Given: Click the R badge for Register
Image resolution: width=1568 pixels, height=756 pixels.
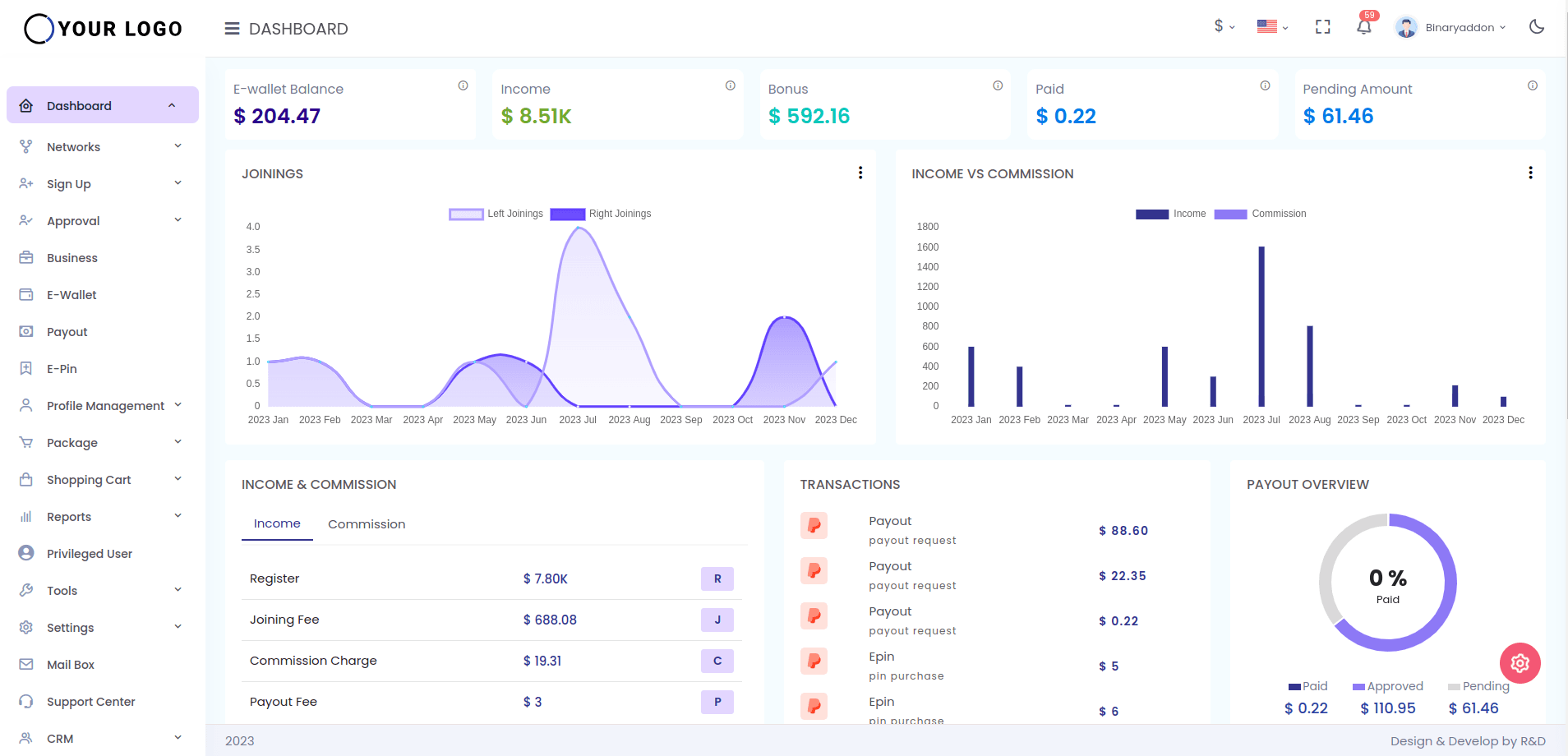Looking at the screenshot, I should (717, 579).
